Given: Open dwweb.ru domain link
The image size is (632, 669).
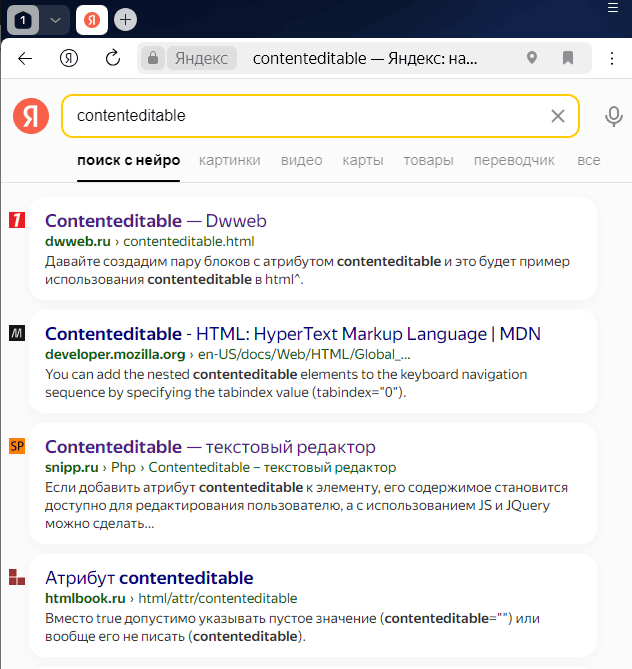Looking at the screenshot, I should [x=78, y=241].
